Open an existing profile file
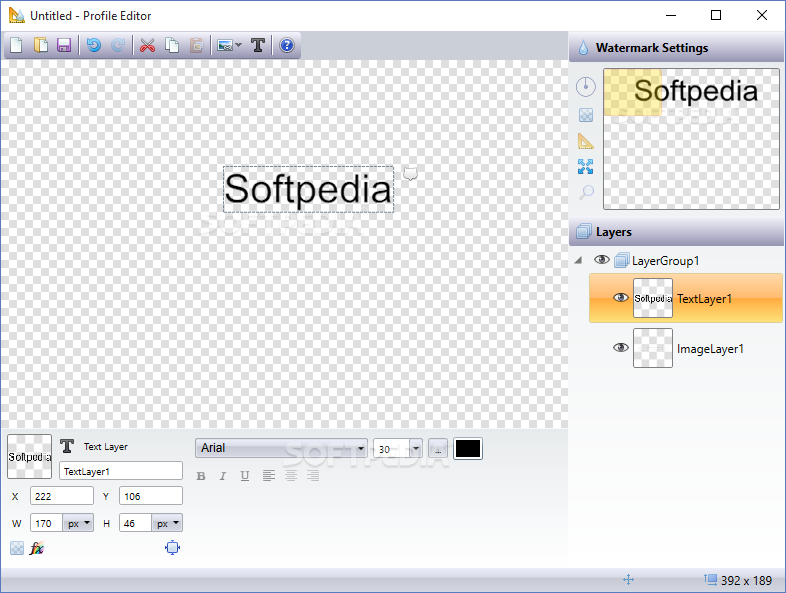The width and height of the screenshot is (786, 593). pos(41,46)
